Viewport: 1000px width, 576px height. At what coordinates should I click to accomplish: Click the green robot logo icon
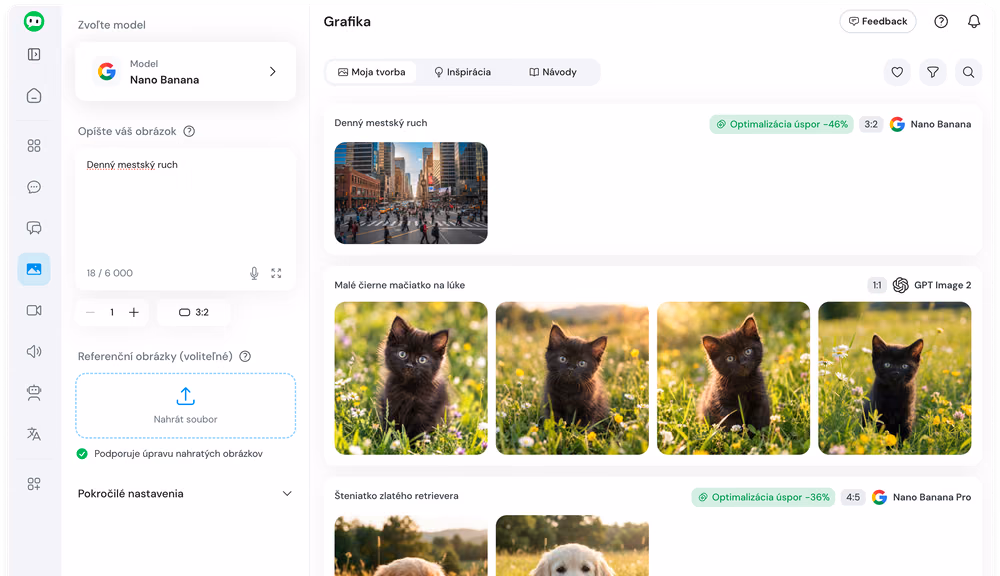coord(34,21)
